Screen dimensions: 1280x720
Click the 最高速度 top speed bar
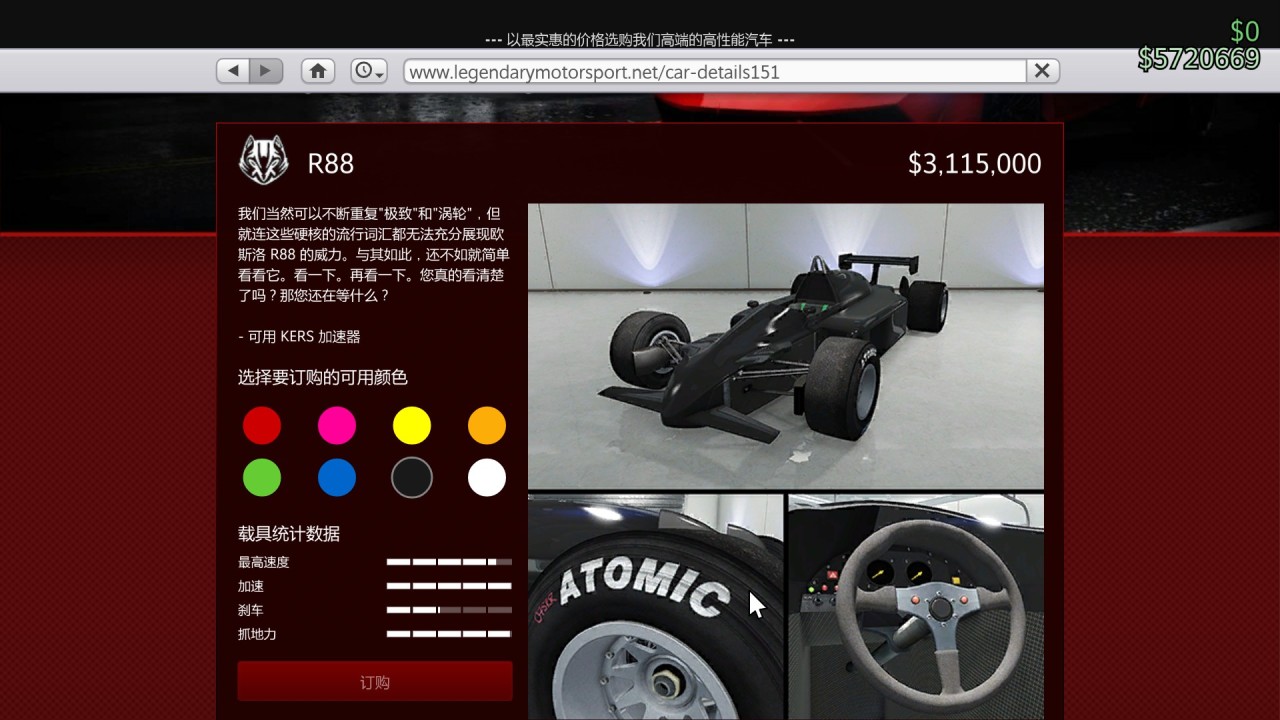tap(449, 562)
